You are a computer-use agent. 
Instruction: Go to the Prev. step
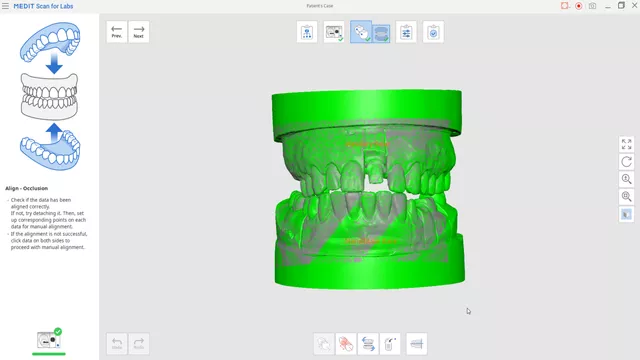[x=117, y=32]
